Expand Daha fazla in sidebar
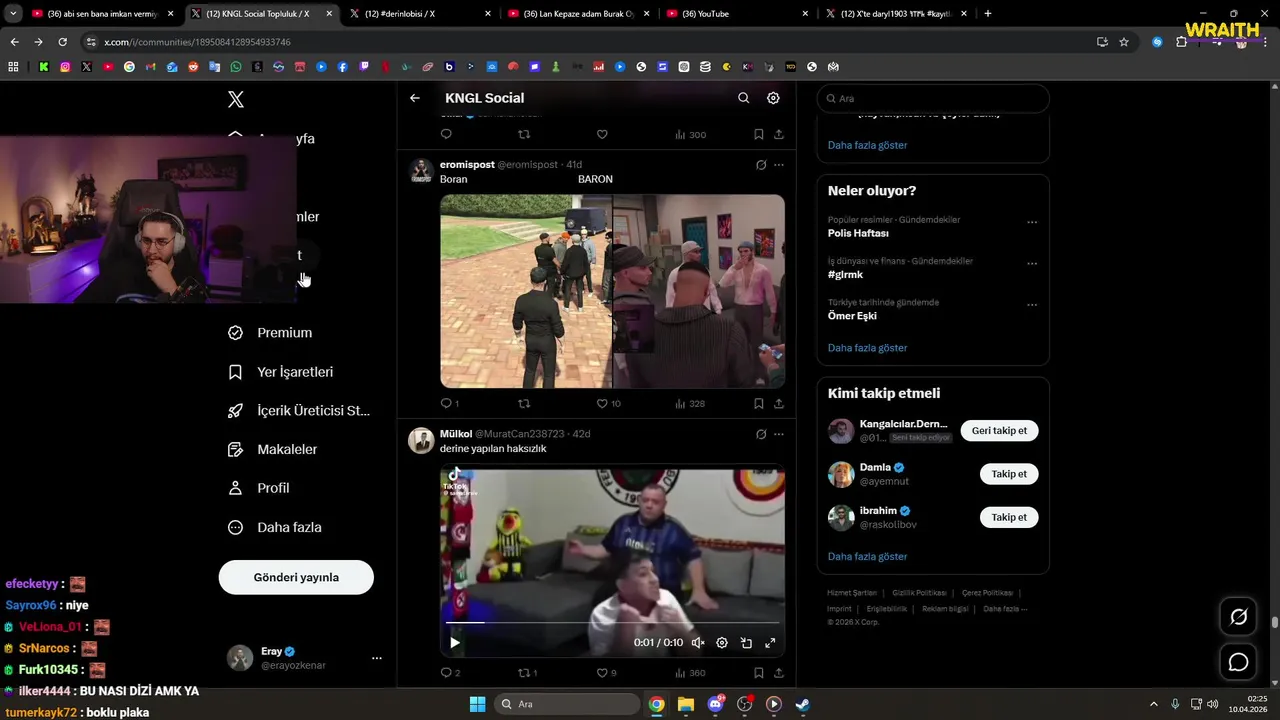This screenshot has height=720, width=1280. point(275,527)
